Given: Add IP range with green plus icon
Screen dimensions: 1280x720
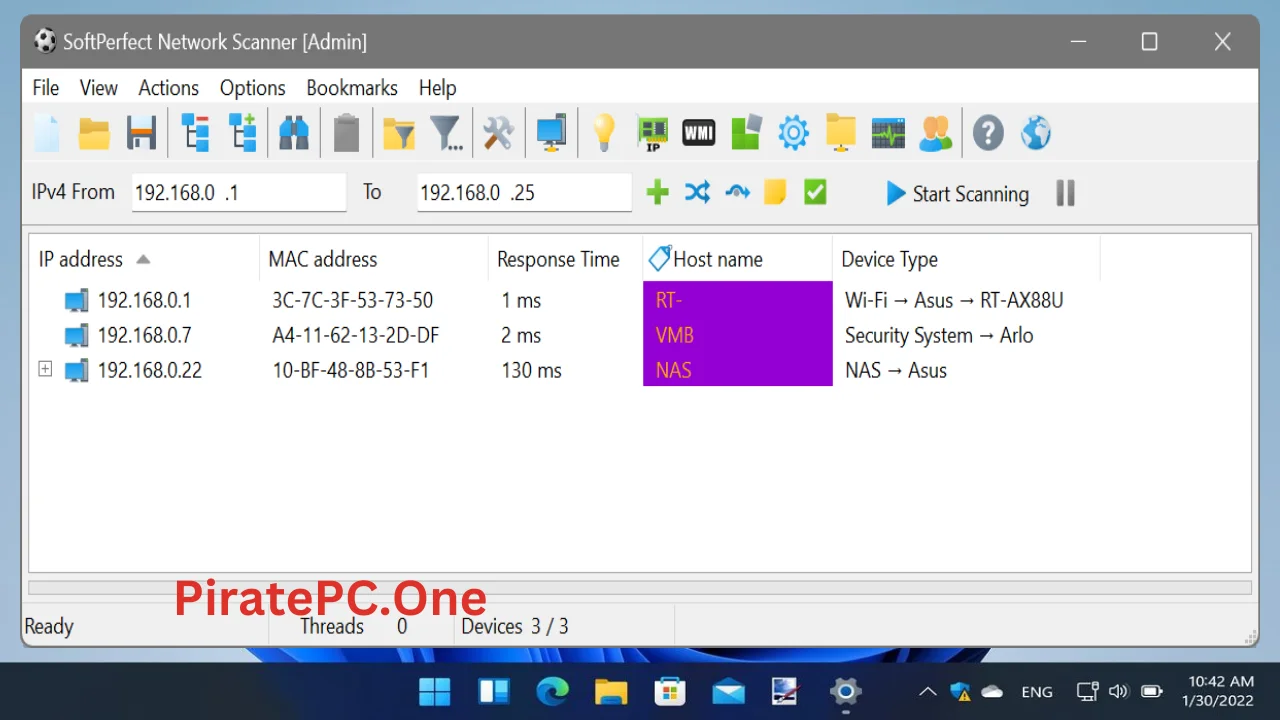Looking at the screenshot, I should (x=657, y=193).
